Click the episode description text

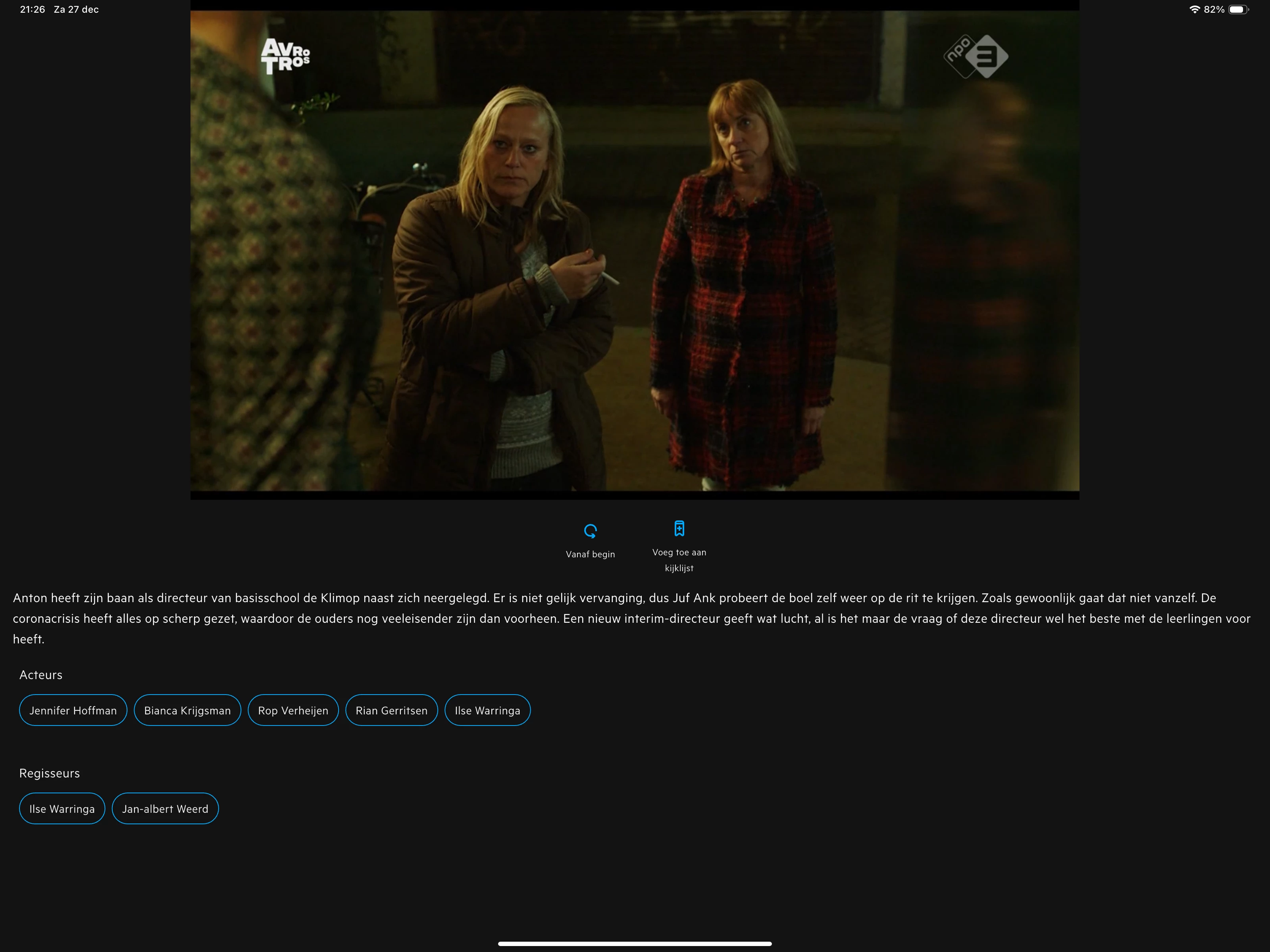pos(631,618)
